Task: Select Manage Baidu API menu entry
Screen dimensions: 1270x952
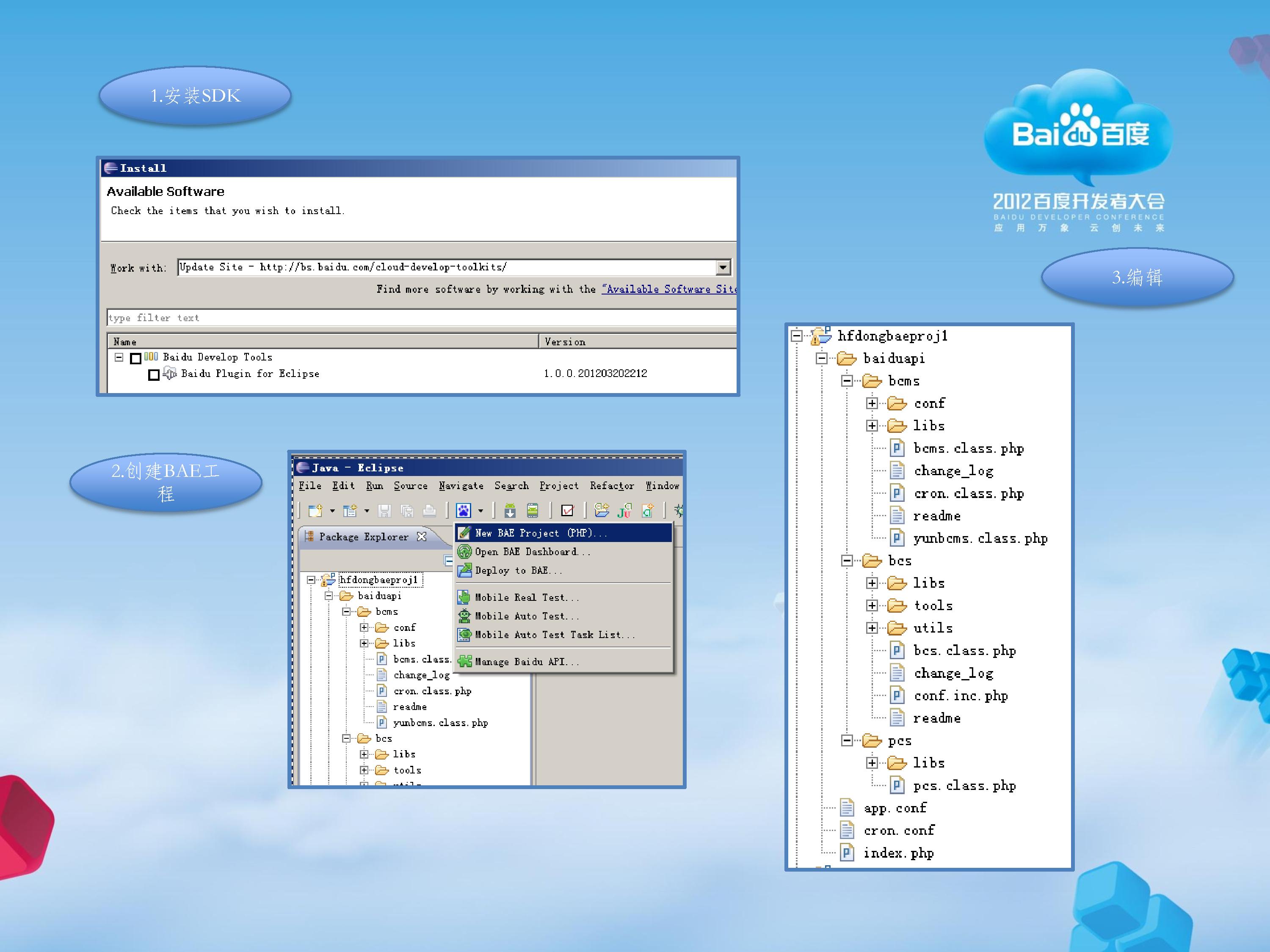Action: pyautogui.click(x=563, y=662)
